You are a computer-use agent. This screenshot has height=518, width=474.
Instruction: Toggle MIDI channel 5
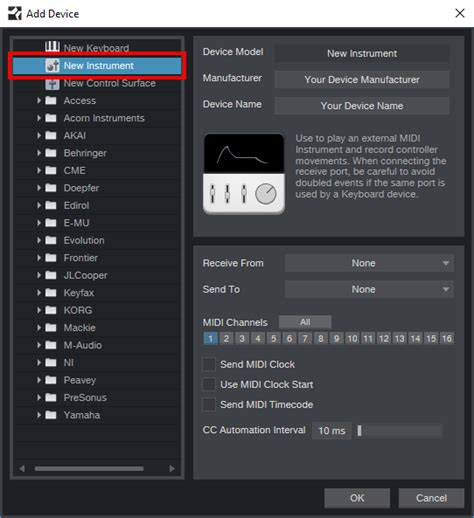tap(273, 338)
